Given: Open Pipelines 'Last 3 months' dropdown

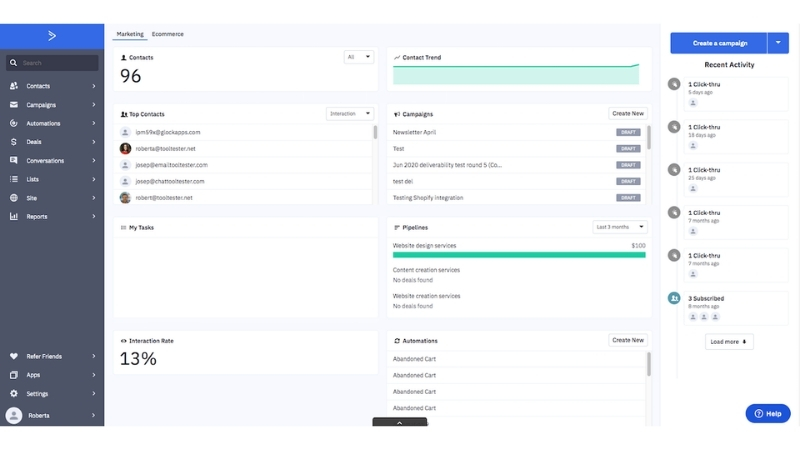Looking at the screenshot, I should click(620, 227).
